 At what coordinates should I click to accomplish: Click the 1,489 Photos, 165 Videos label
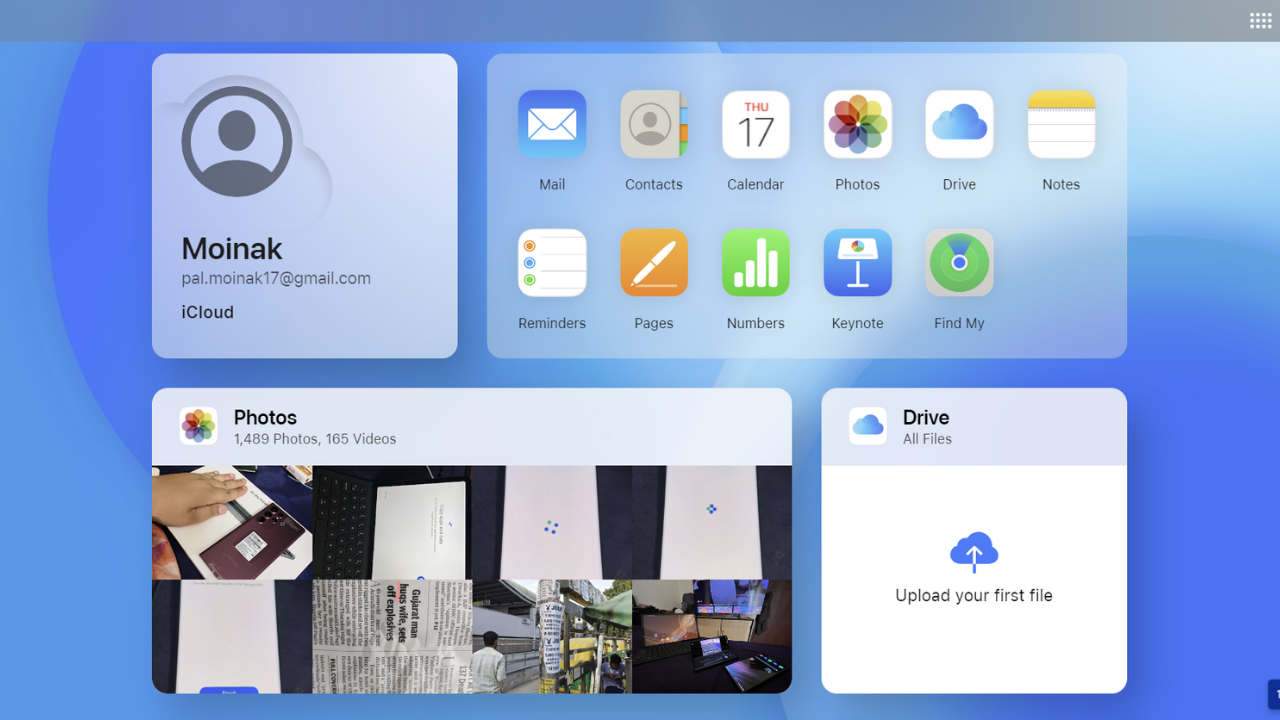[316, 438]
